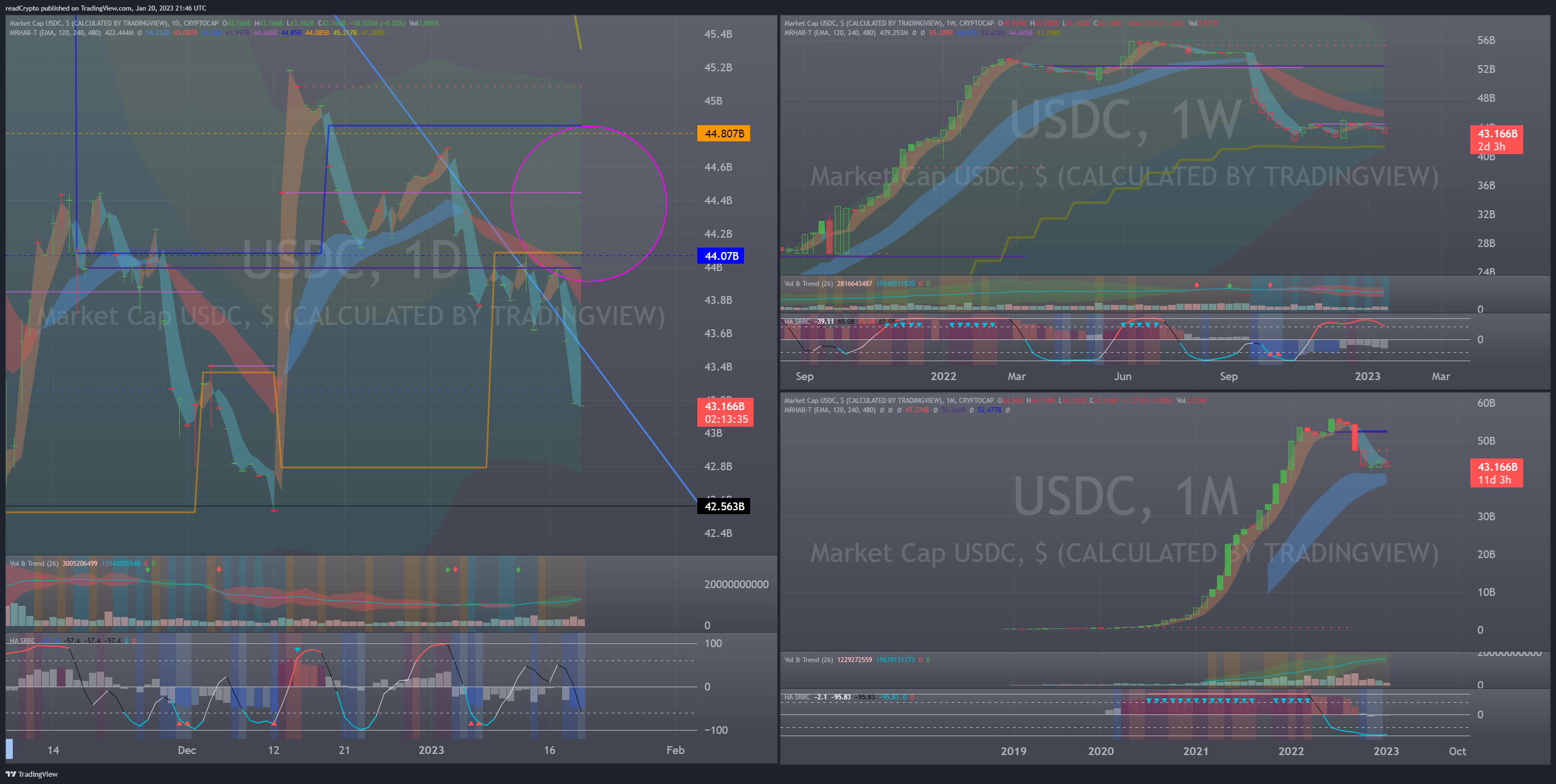Click the weekly 43.166B label showing 2d 3h
The height and width of the screenshot is (784, 1556).
(x=1496, y=140)
